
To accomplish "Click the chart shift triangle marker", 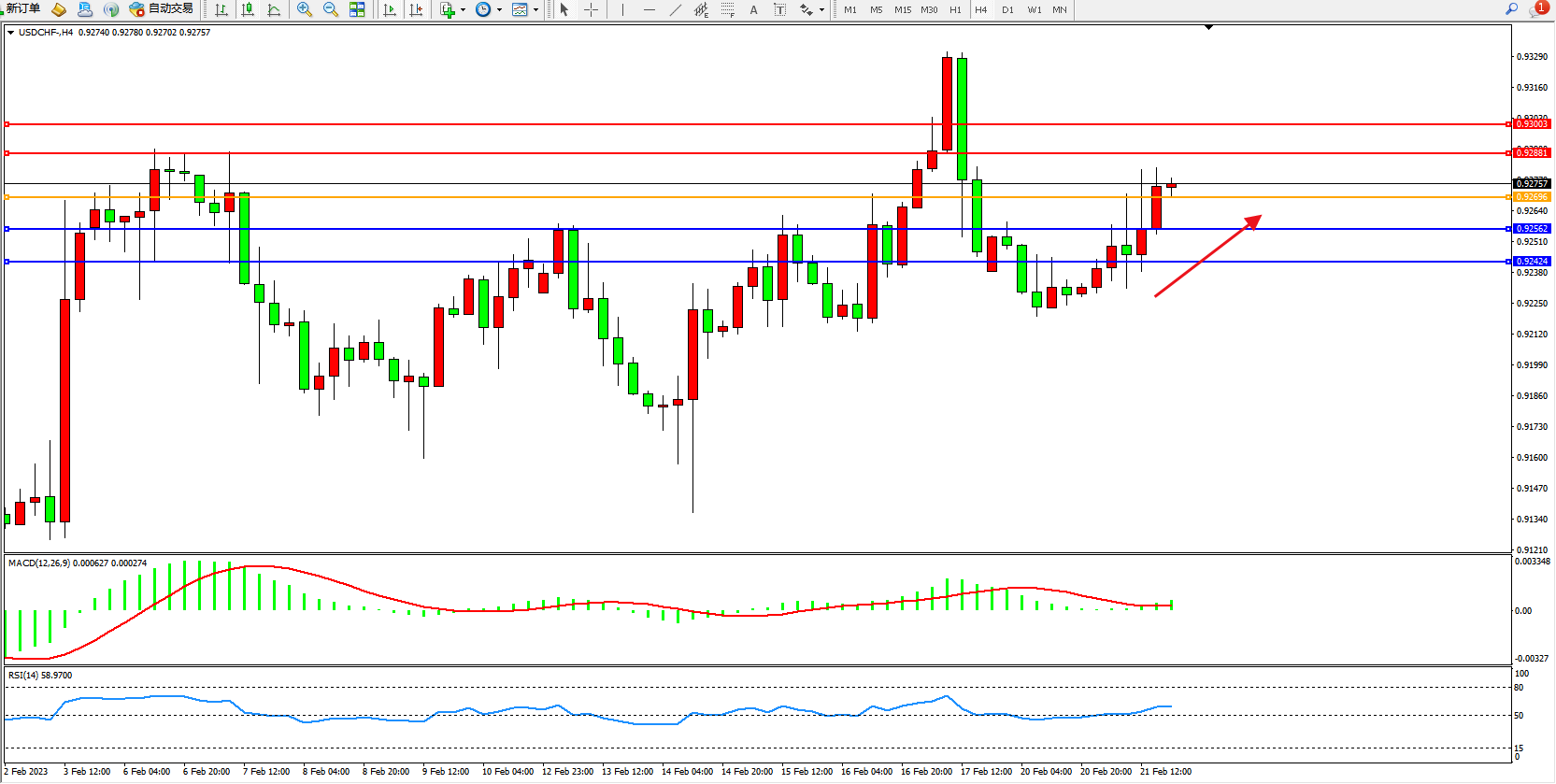I will click(x=1208, y=28).
